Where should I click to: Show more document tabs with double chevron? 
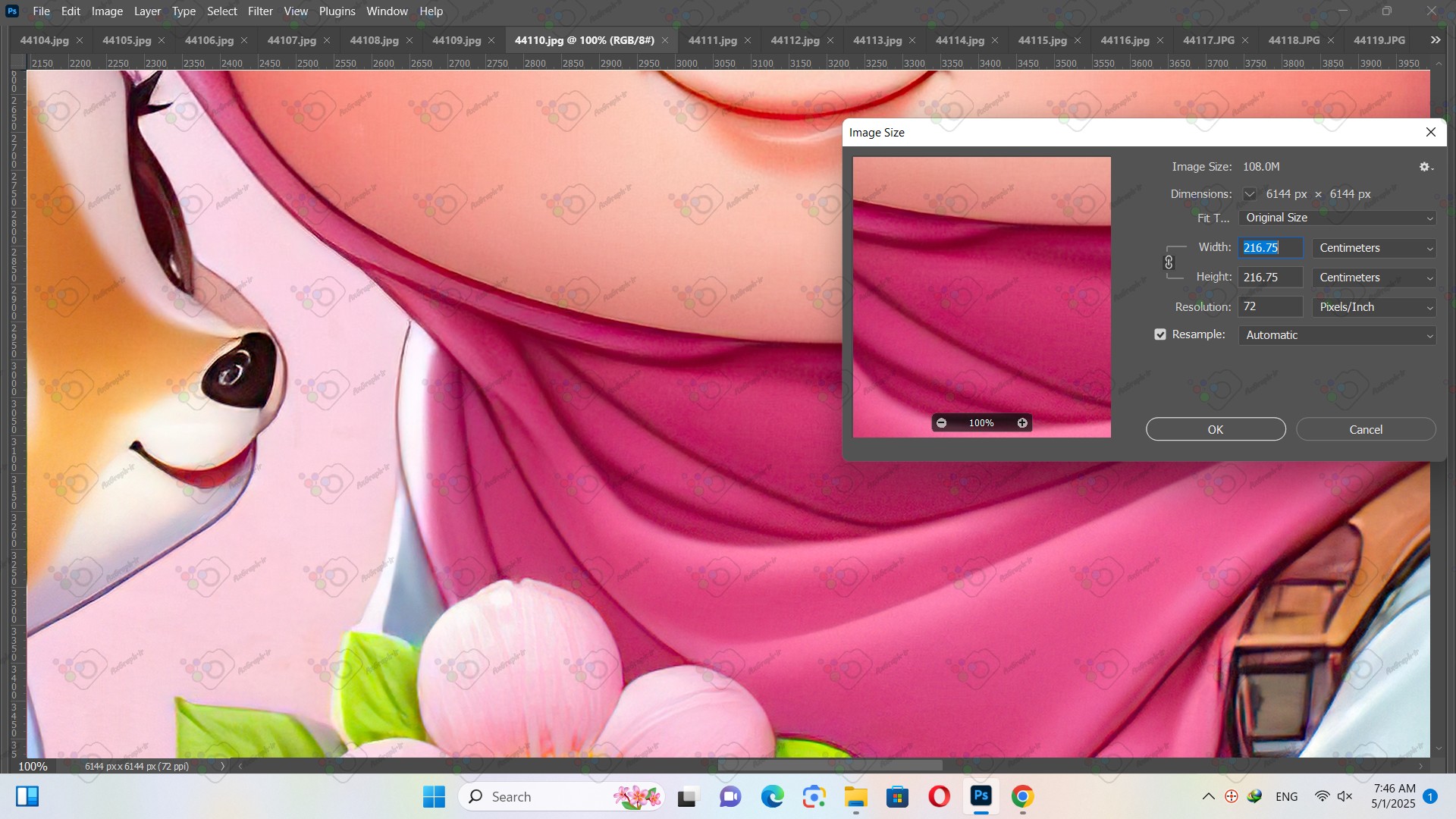tap(1435, 40)
